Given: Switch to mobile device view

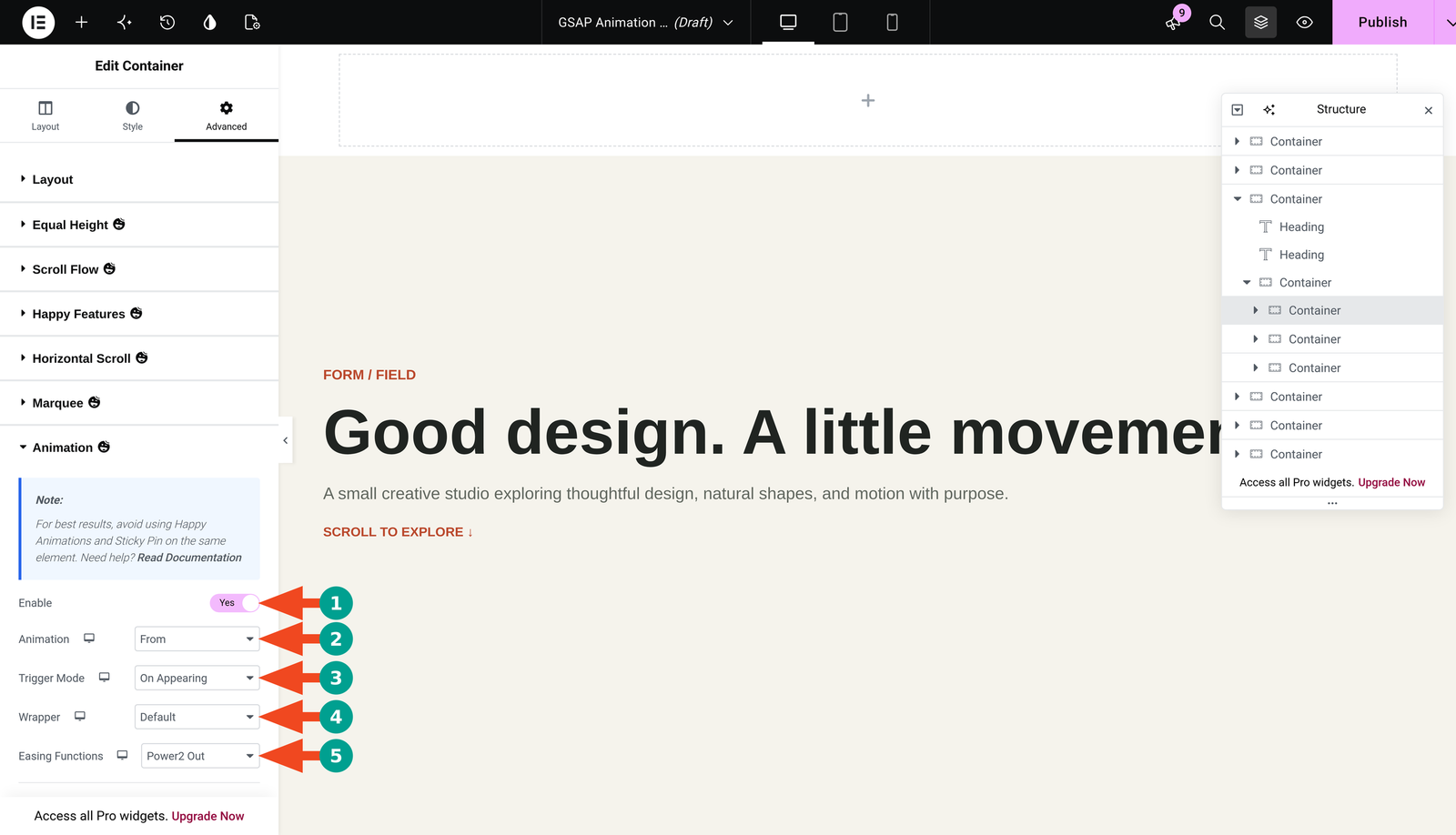Looking at the screenshot, I should pyautogui.click(x=892, y=22).
